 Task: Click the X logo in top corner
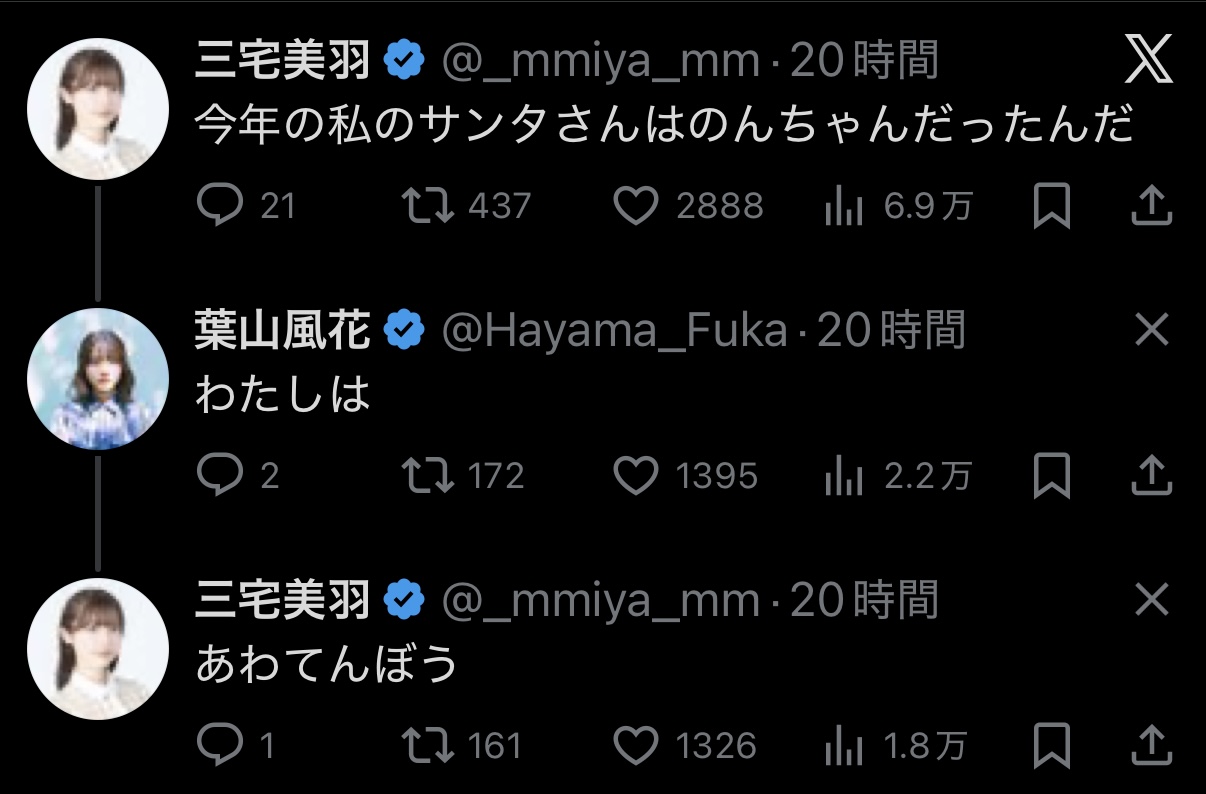1148,62
